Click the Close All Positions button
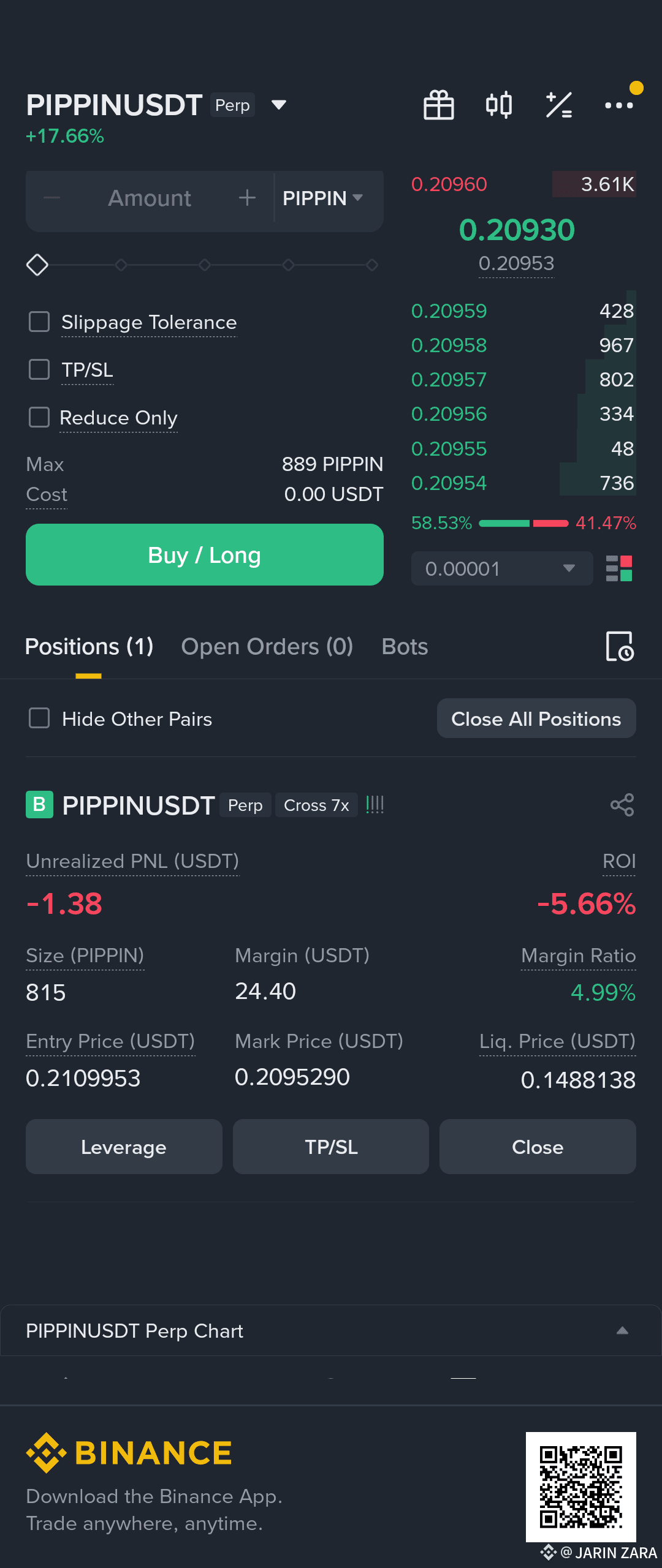 tap(536, 718)
